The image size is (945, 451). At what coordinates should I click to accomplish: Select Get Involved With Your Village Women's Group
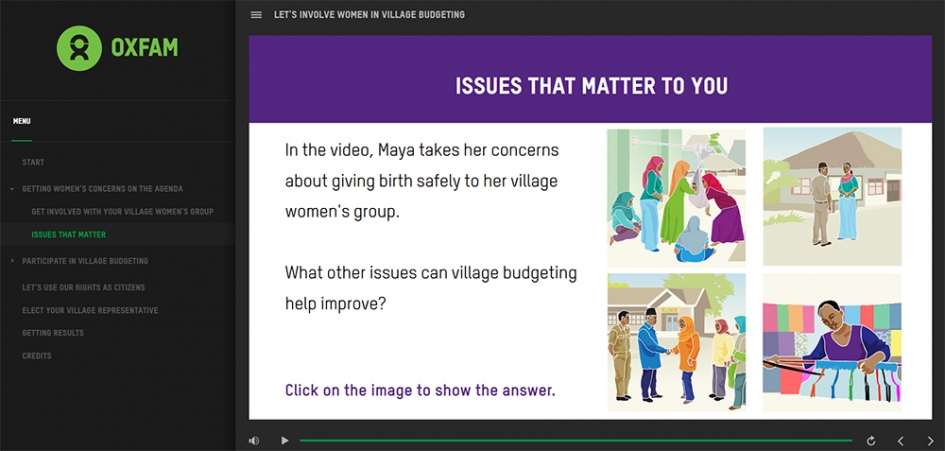(122, 212)
